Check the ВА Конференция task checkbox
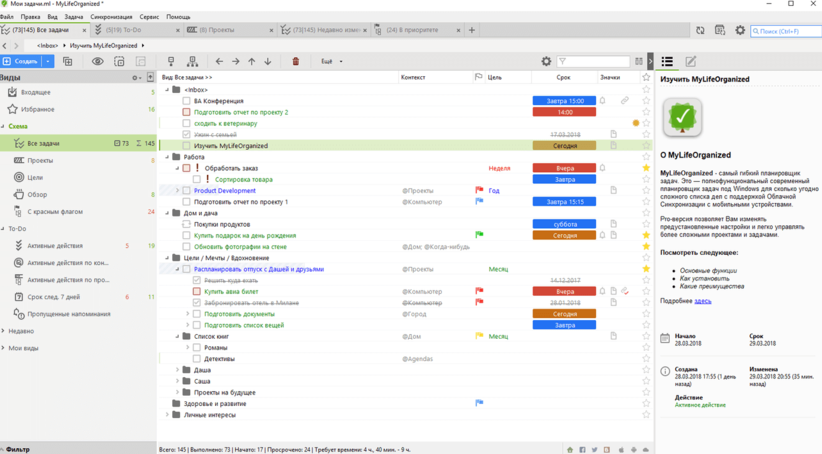822x454 pixels. click(x=186, y=101)
